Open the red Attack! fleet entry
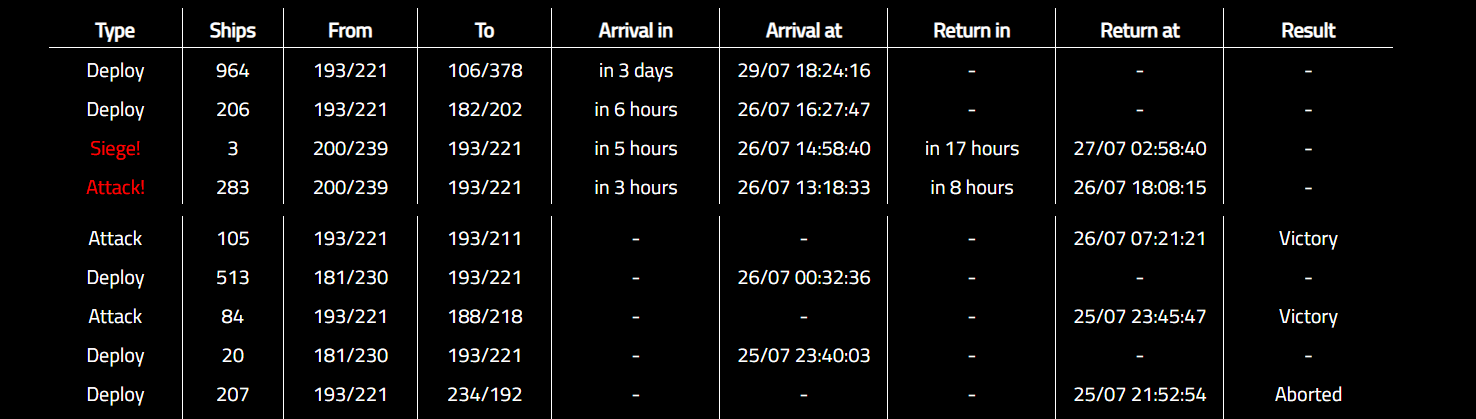1476x419 pixels. (x=115, y=188)
